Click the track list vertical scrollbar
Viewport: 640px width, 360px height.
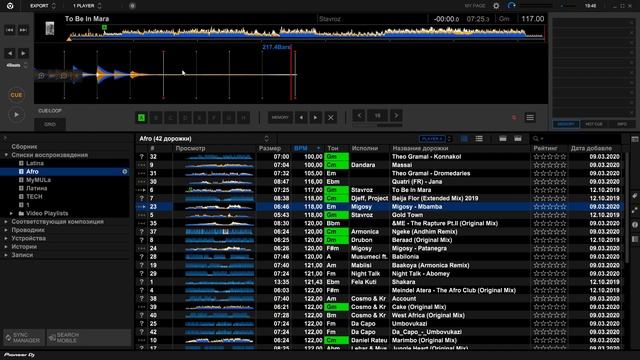627,208
